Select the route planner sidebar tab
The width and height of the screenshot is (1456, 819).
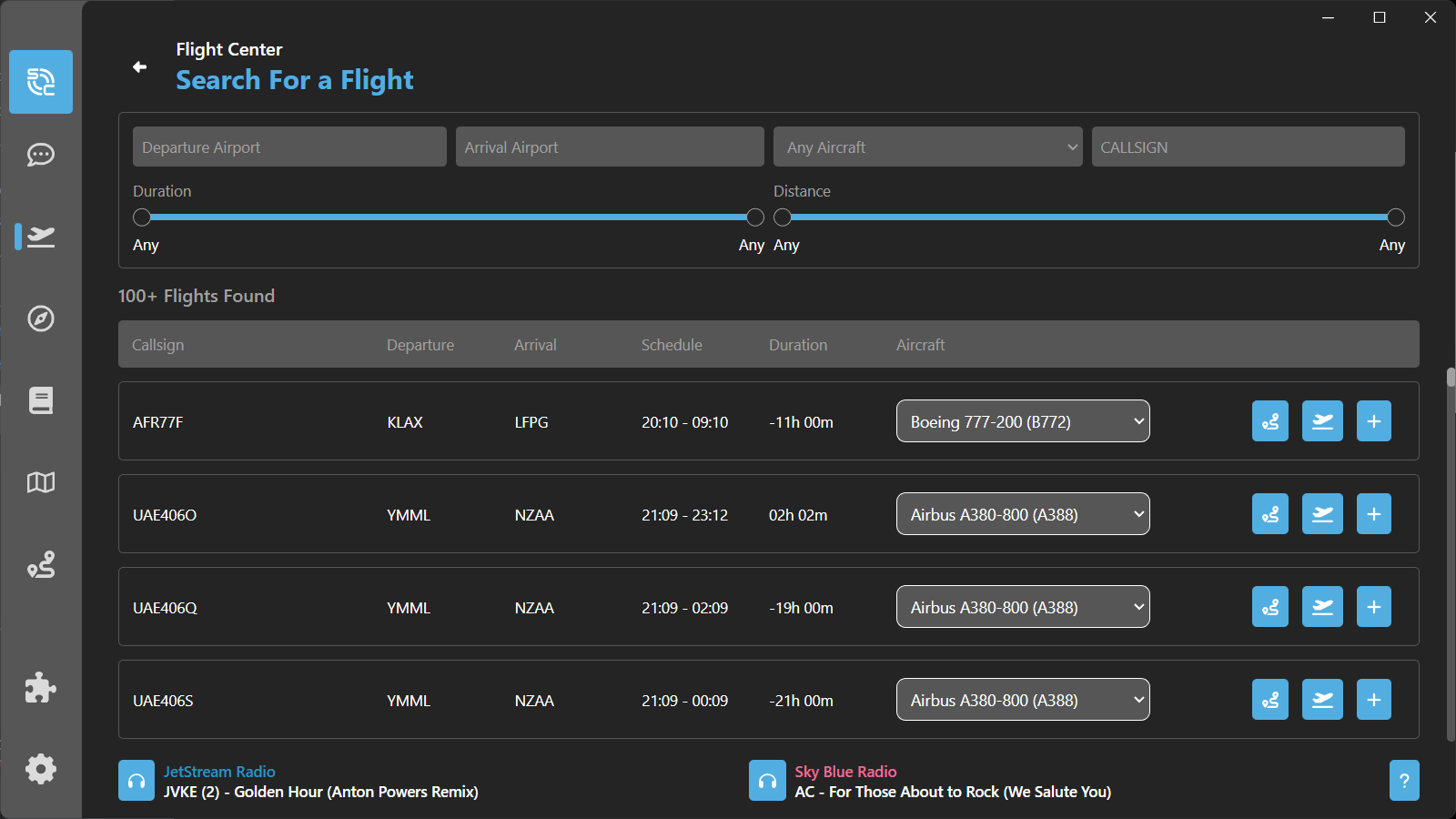41,565
